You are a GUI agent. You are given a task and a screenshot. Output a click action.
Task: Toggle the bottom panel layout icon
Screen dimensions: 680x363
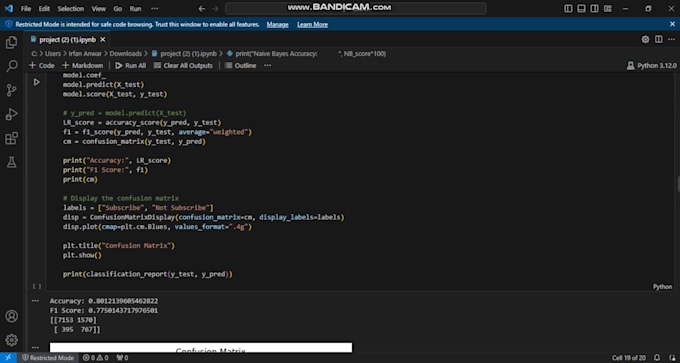(x=582, y=9)
